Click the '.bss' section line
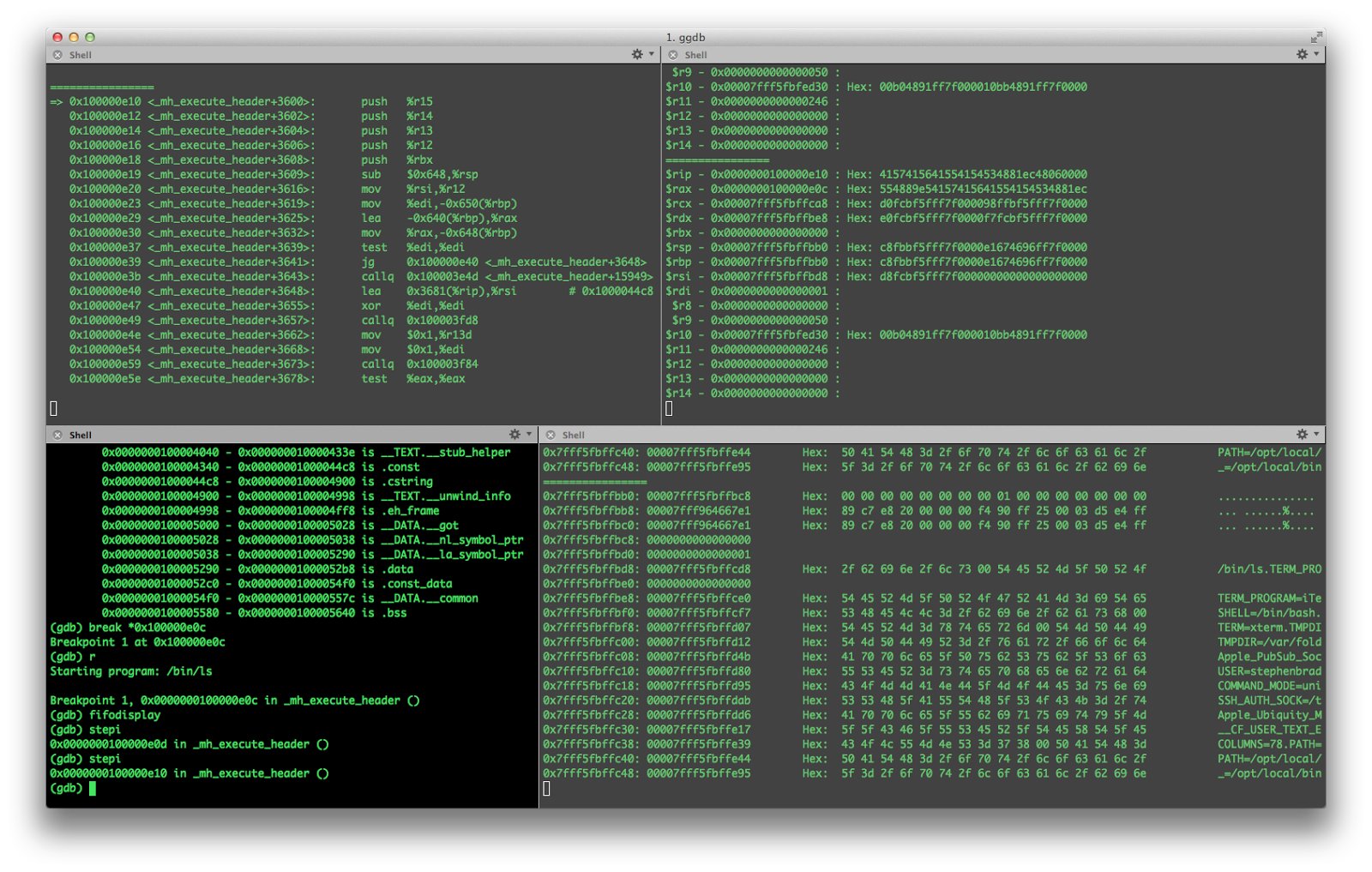Viewport: 1372px width, 872px height. click(255, 613)
